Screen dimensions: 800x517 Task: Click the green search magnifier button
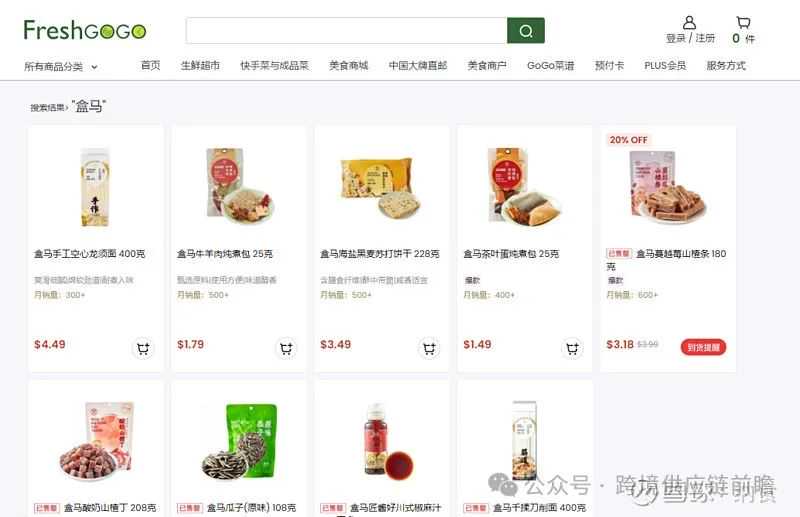point(526,31)
